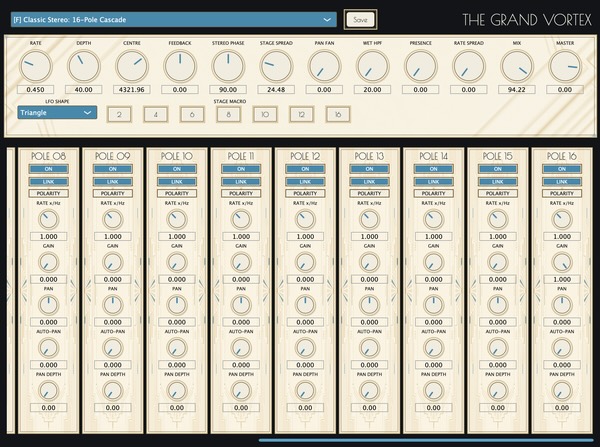The height and width of the screenshot is (447, 600).
Task: Click the Mix value field 94.22
Action: tap(517, 90)
